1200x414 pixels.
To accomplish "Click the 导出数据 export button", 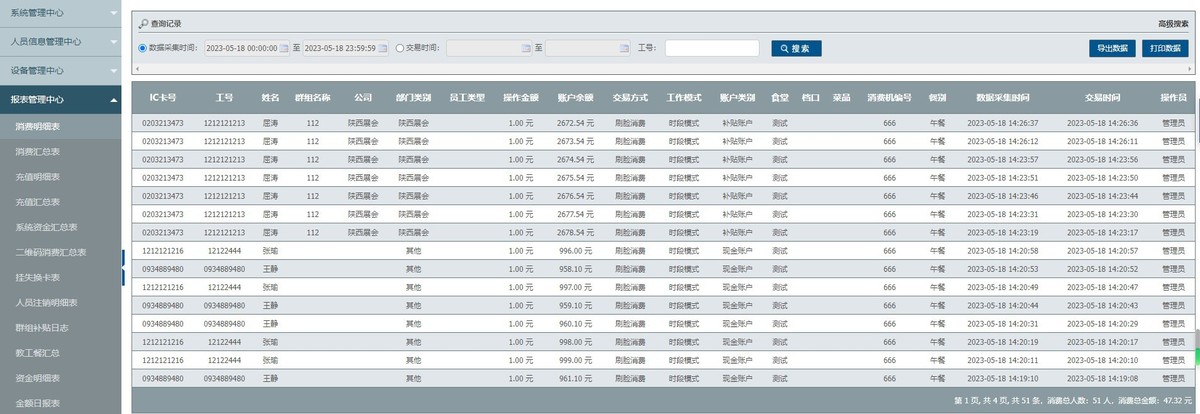I will 1112,48.
